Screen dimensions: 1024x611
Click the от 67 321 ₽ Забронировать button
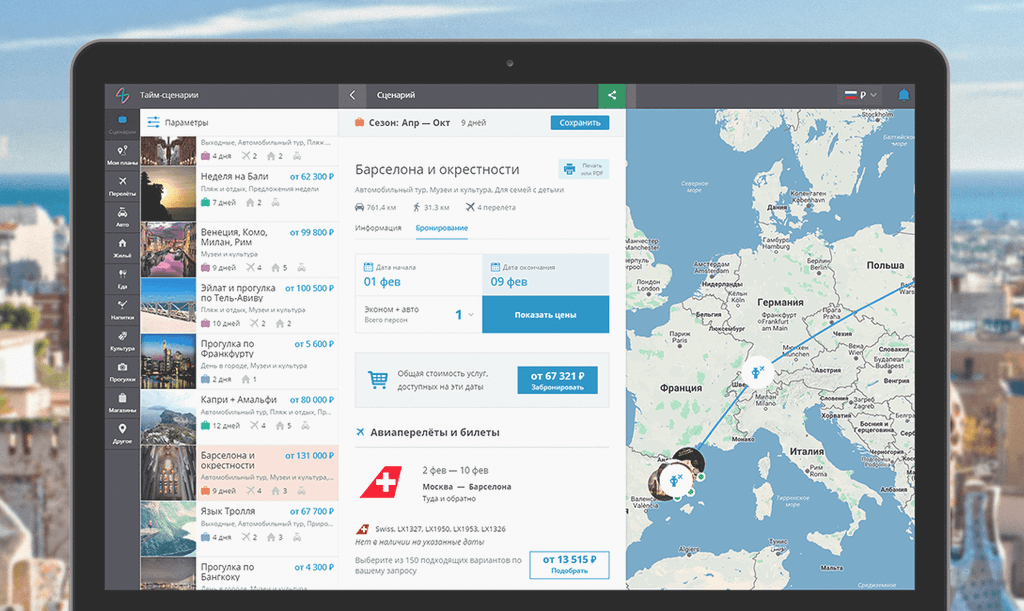tap(557, 380)
